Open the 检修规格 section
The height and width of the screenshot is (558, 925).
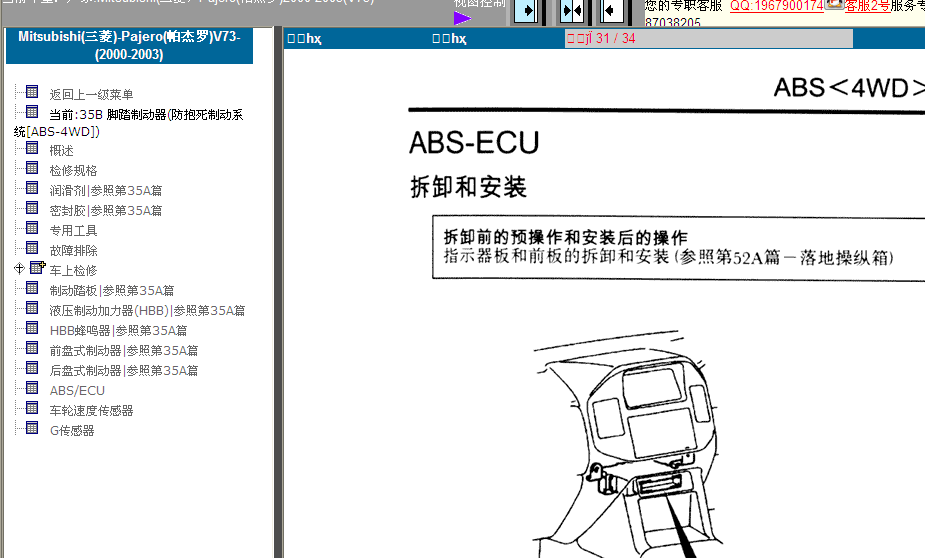tap(73, 171)
